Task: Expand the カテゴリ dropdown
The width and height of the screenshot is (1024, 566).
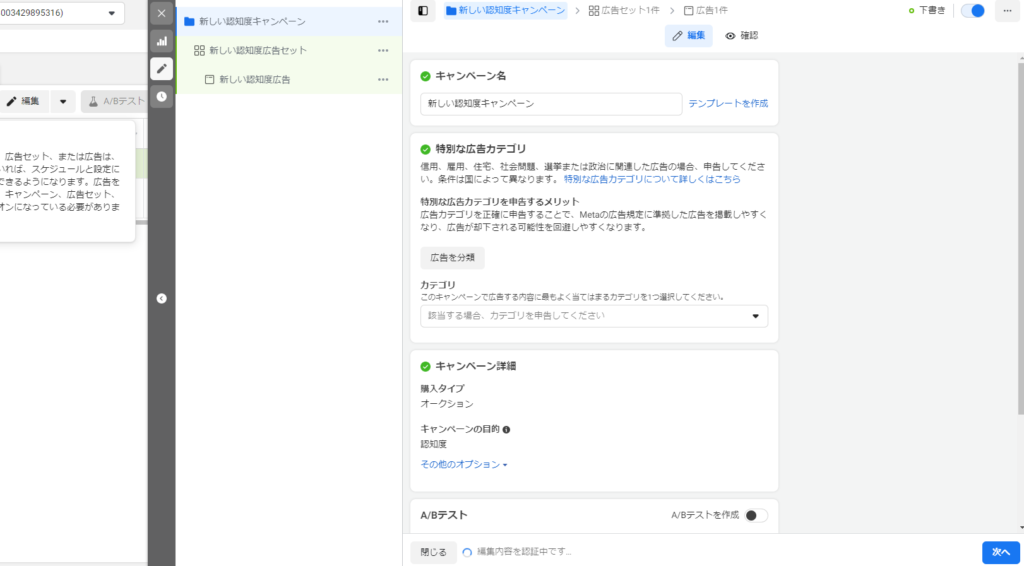Action: (594, 316)
